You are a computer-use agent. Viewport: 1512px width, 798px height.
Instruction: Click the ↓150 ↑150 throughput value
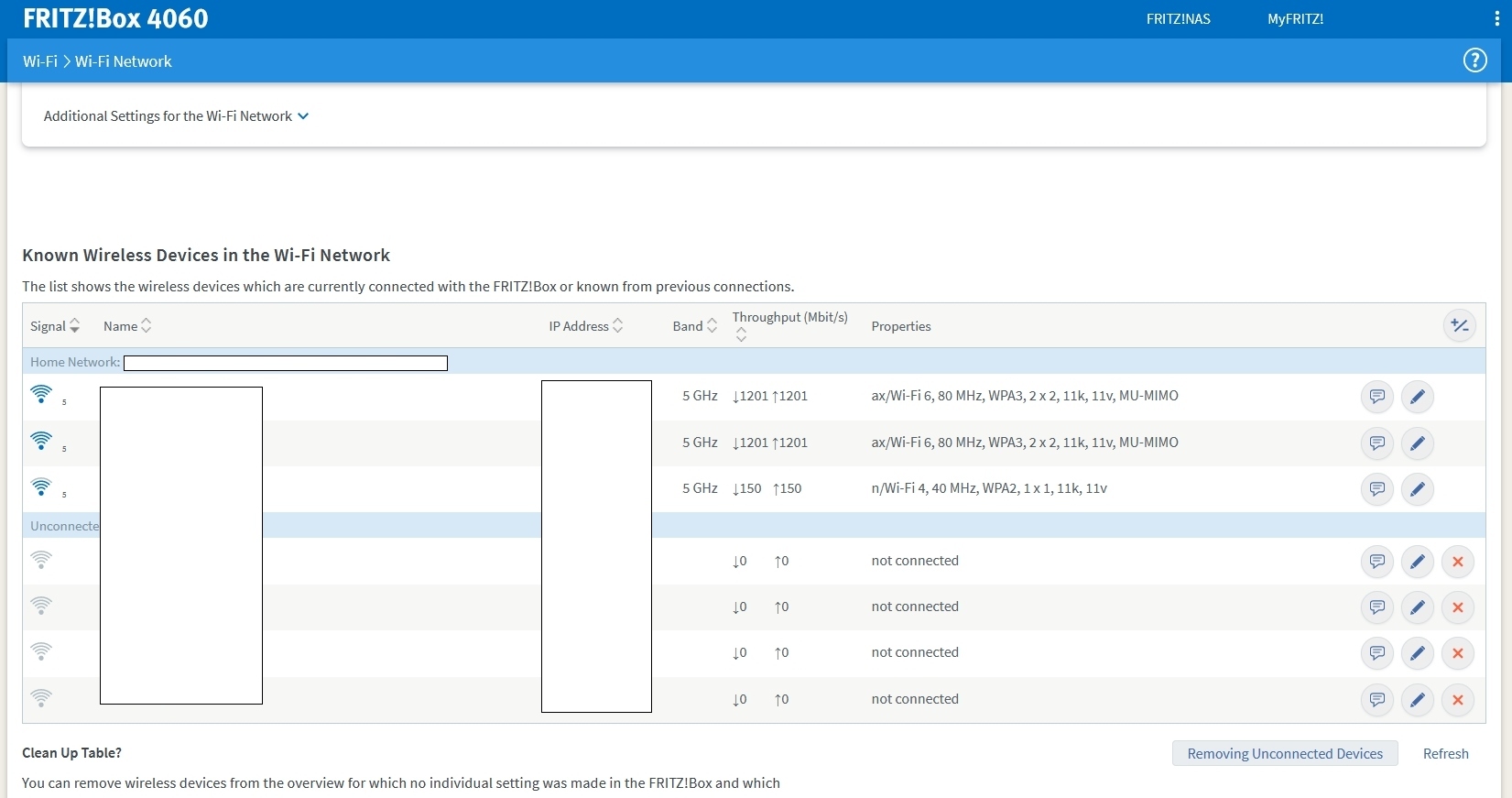pyautogui.click(x=767, y=488)
